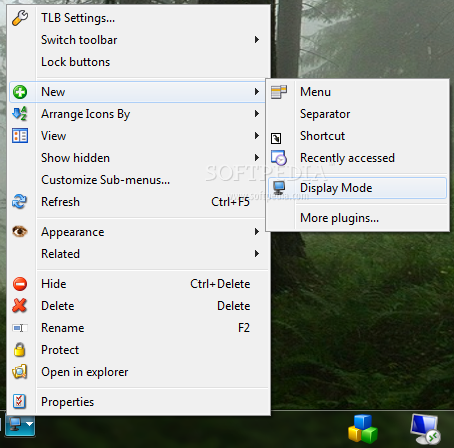Image resolution: width=454 pixels, height=448 pixels.
Task: Click the folder magnifier icon beside Open in explorer
Action: tap(20, 372)
